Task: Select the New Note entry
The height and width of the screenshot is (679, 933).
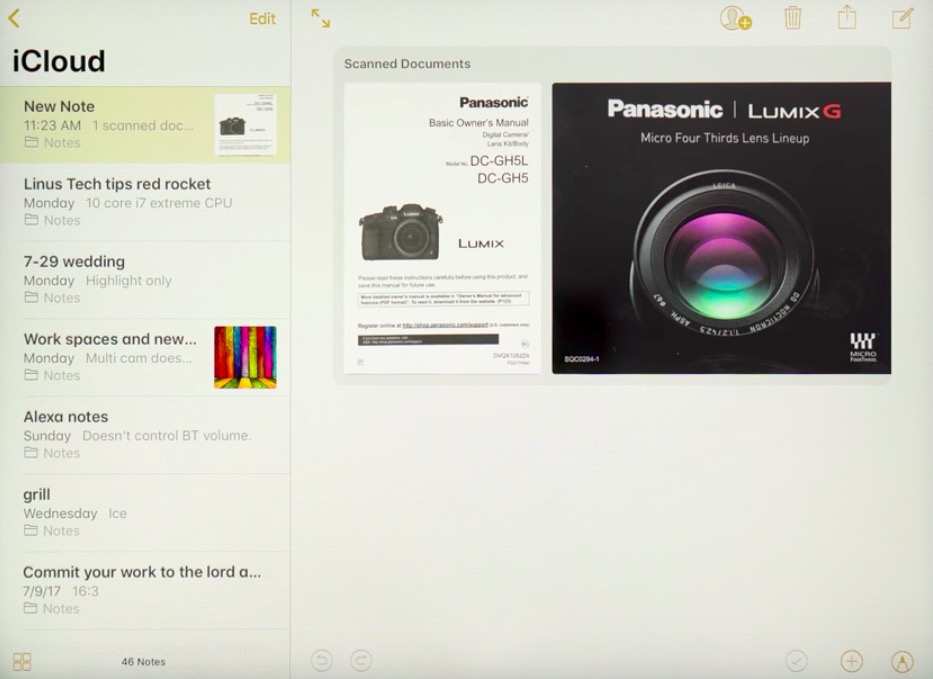Action: click(145, 125)
